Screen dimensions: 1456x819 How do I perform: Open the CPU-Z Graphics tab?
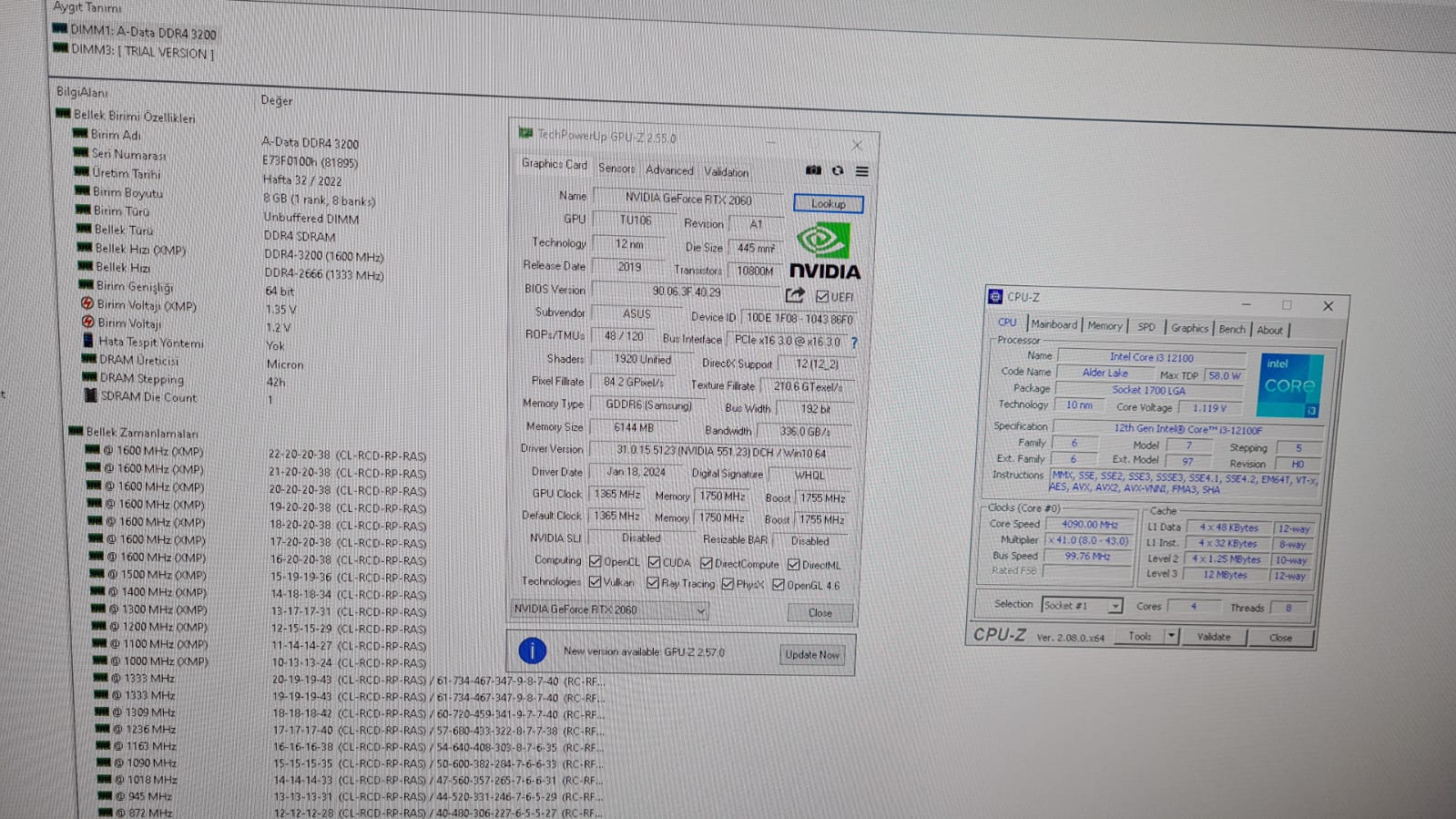pyautogui.click(x=1189, y=328)
